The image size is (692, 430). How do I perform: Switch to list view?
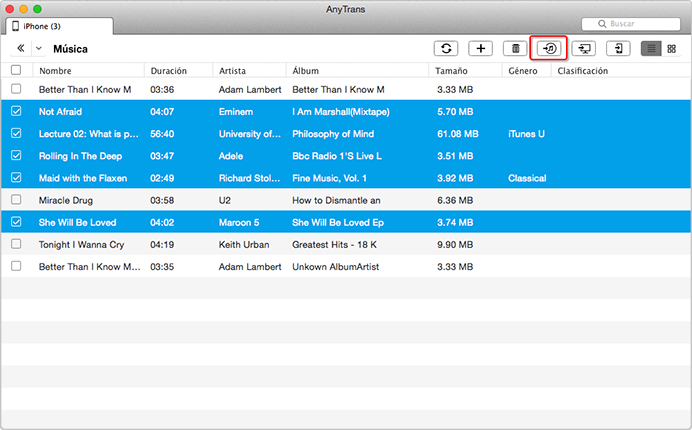tap(651, 49)
